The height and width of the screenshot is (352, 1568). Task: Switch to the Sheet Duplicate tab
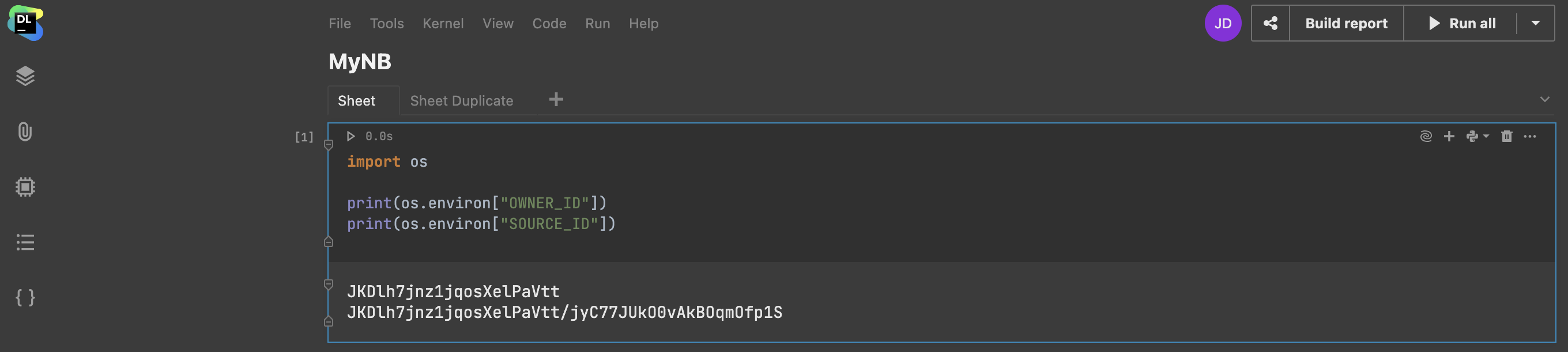(x=461, y=100)
